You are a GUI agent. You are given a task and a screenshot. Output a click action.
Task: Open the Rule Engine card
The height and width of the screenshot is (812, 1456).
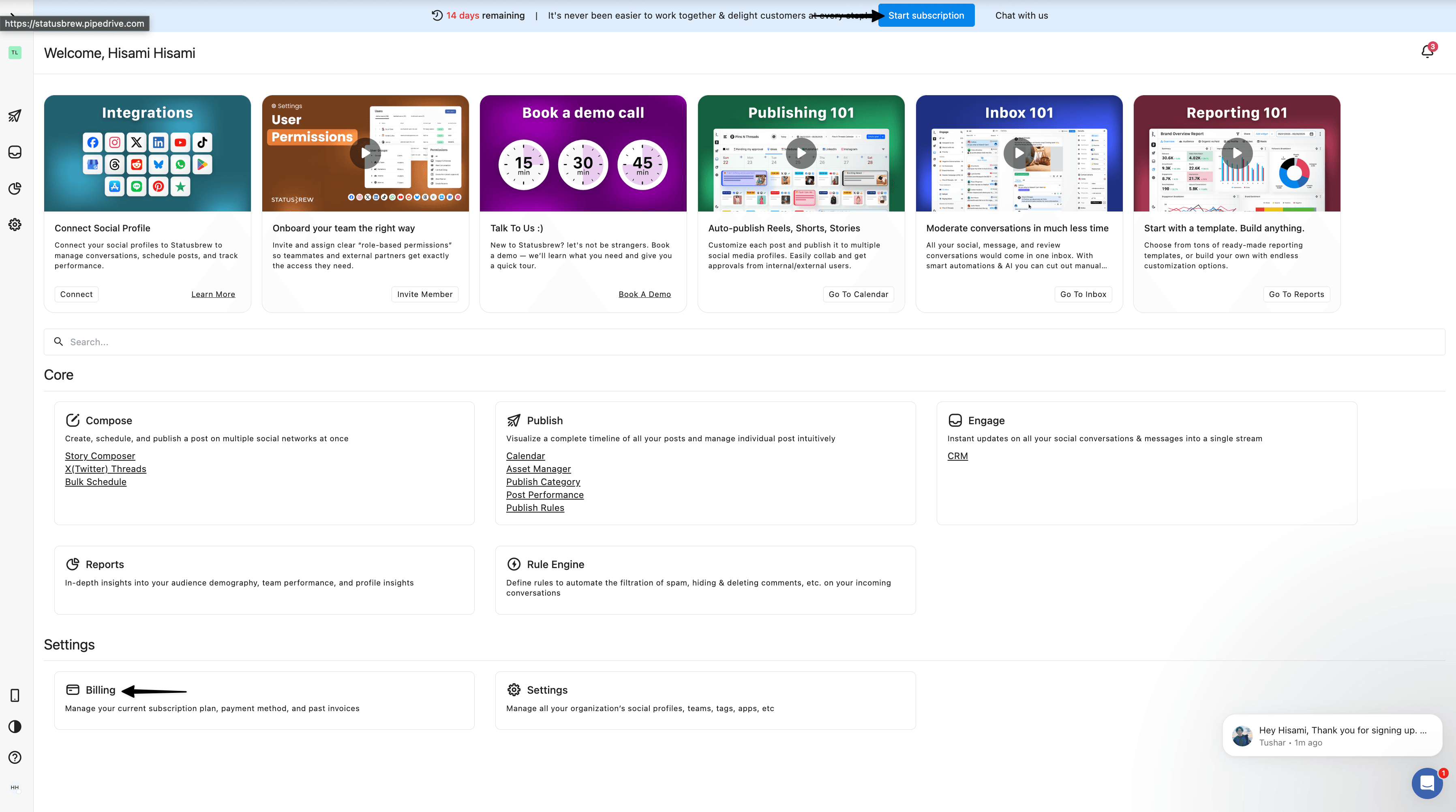[x=555, y=564]
